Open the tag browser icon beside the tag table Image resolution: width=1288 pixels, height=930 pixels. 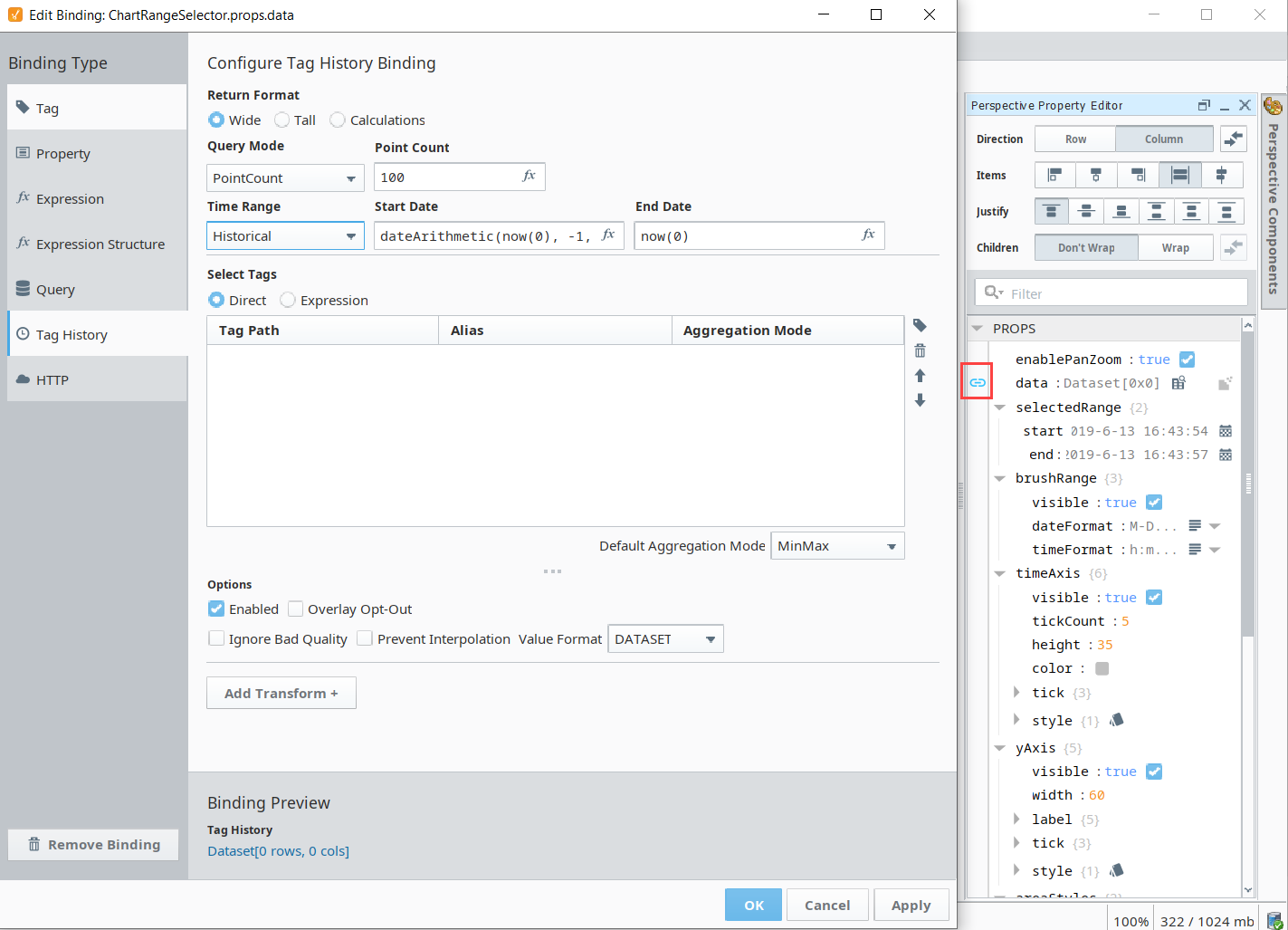[x=920, y=325]
